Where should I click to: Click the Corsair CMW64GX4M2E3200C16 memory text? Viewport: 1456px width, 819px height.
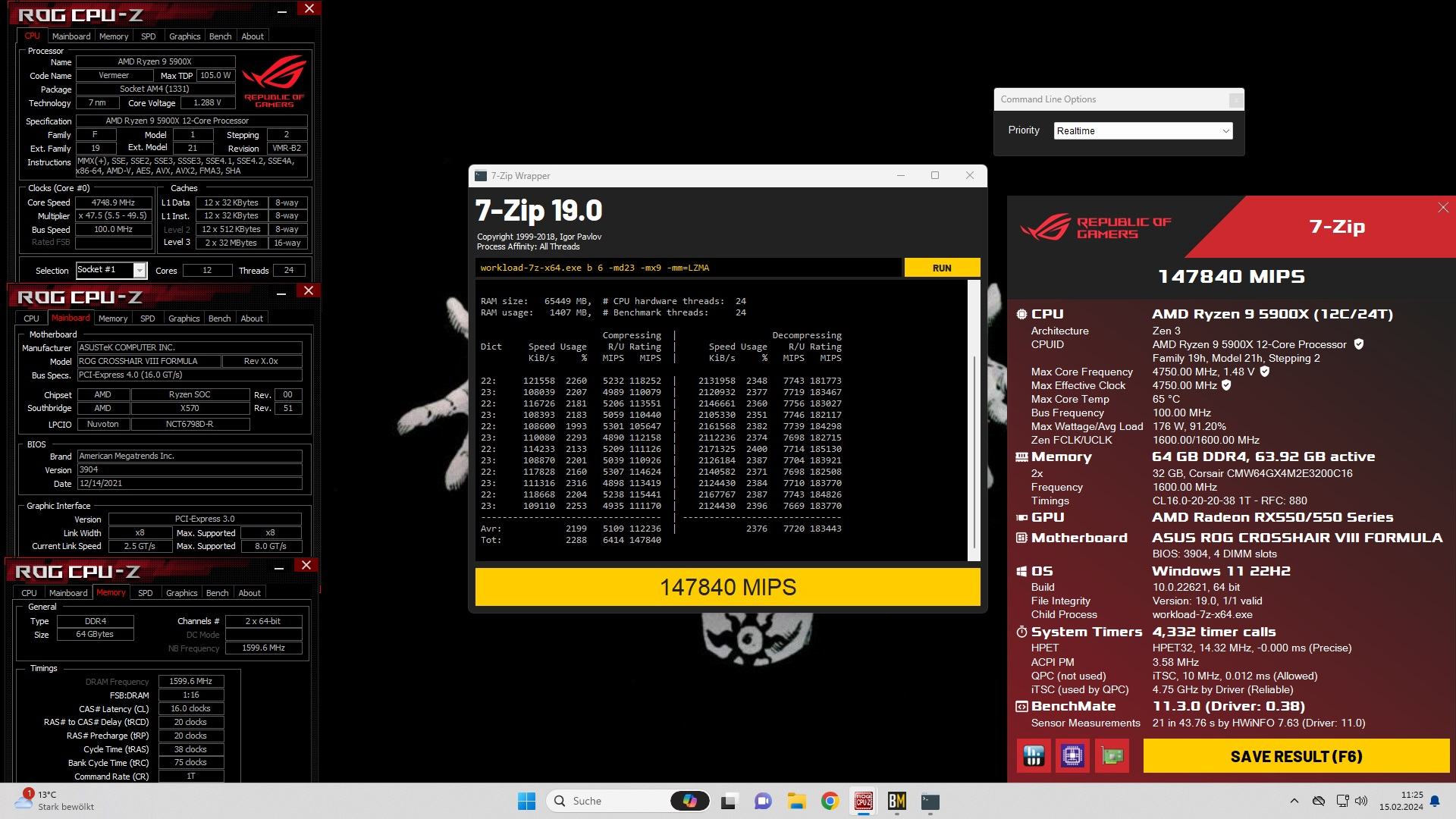point(1252,473)
